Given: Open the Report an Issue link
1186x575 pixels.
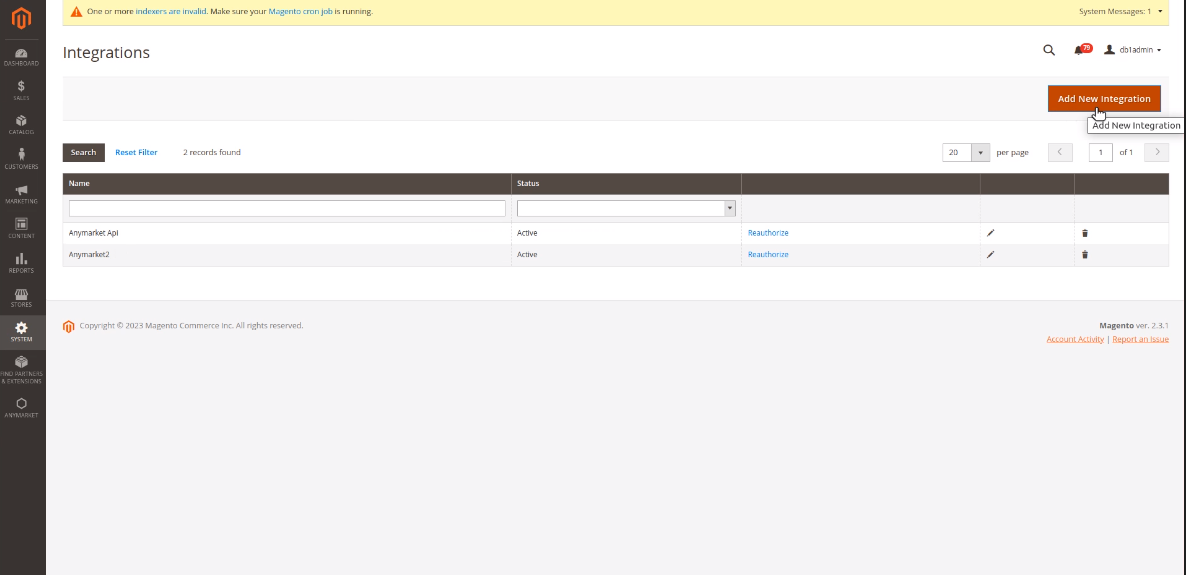Looking at the screenshot, I should click(1140, 339).
